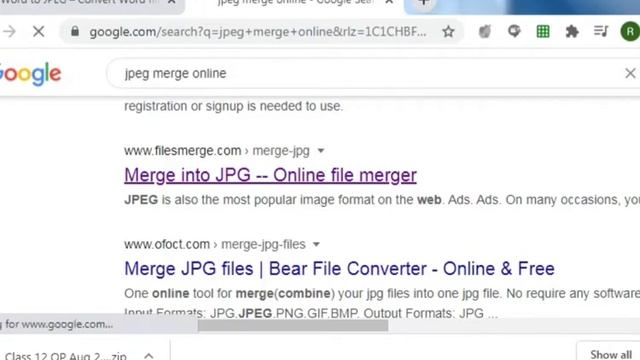Open Merge JPG files Bear File Converter link
Image resolution: width=640 pixels, height=360 pixels.
339,269
